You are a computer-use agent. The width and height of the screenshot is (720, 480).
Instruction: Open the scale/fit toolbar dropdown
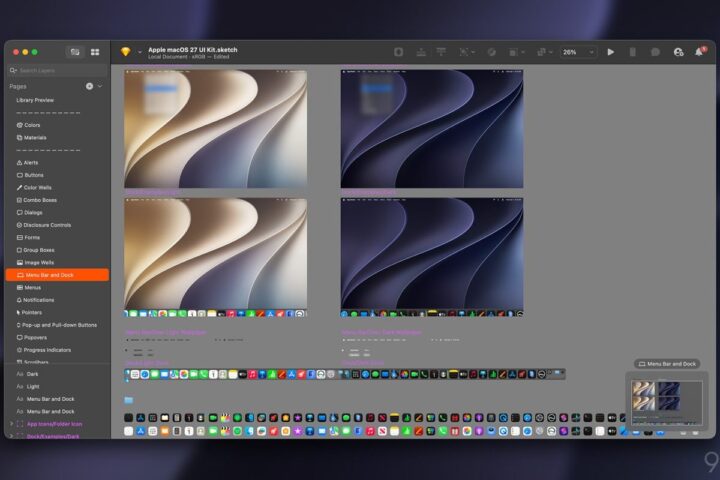click(467, 52)
